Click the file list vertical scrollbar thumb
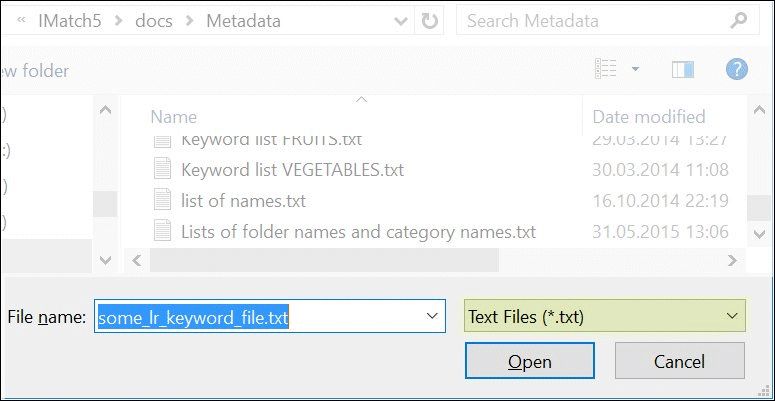This screenshot has width=775, height=401. point(759,208)
